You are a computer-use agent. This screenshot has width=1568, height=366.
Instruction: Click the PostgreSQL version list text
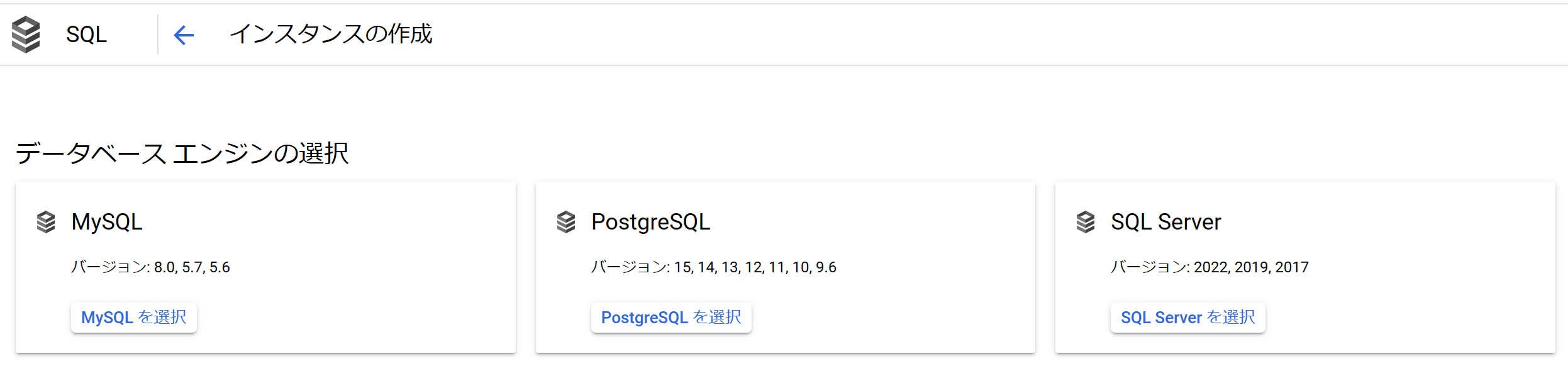point(716,267)
